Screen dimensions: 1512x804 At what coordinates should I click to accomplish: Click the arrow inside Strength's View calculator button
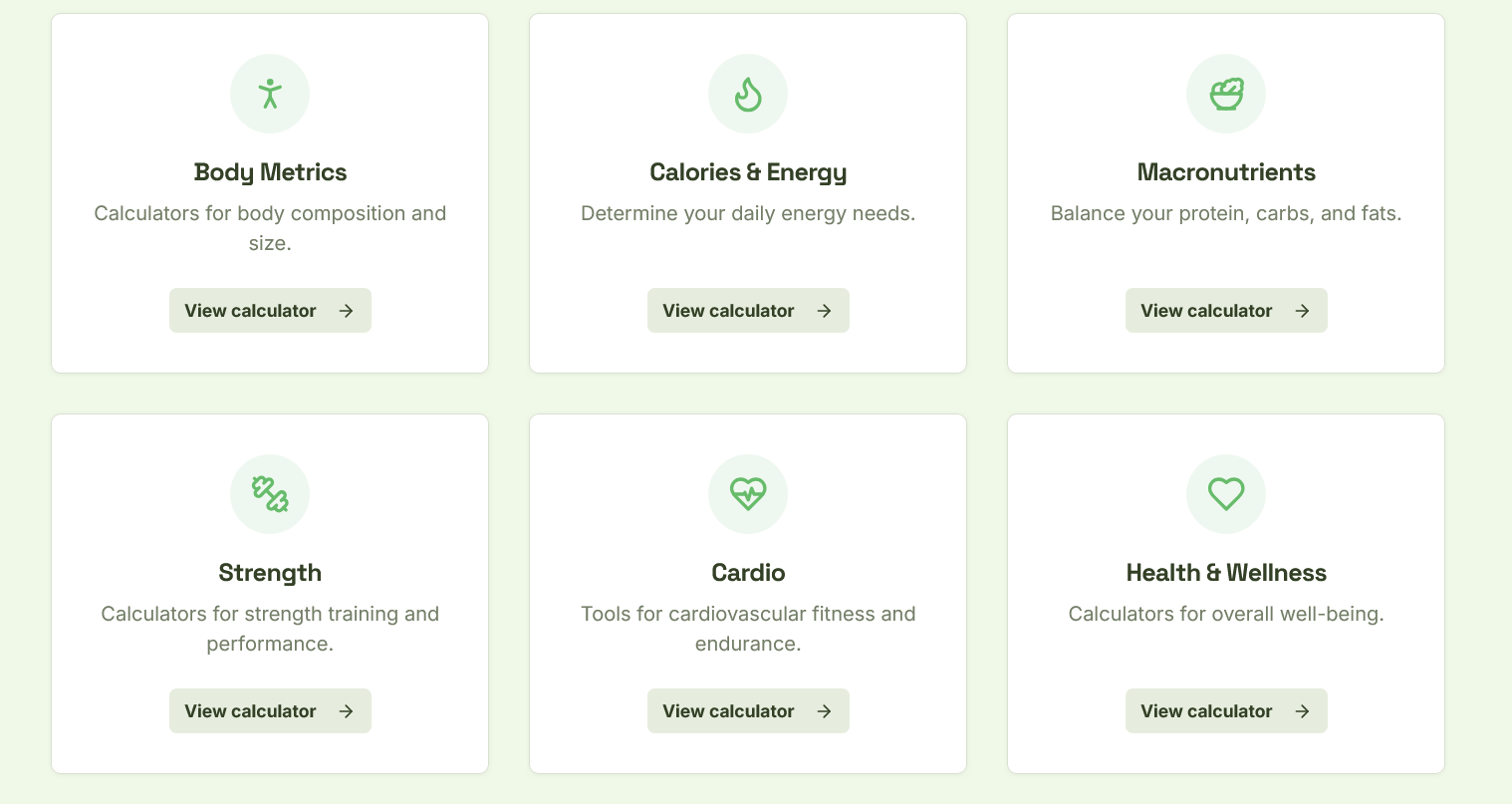pos(346,710)
